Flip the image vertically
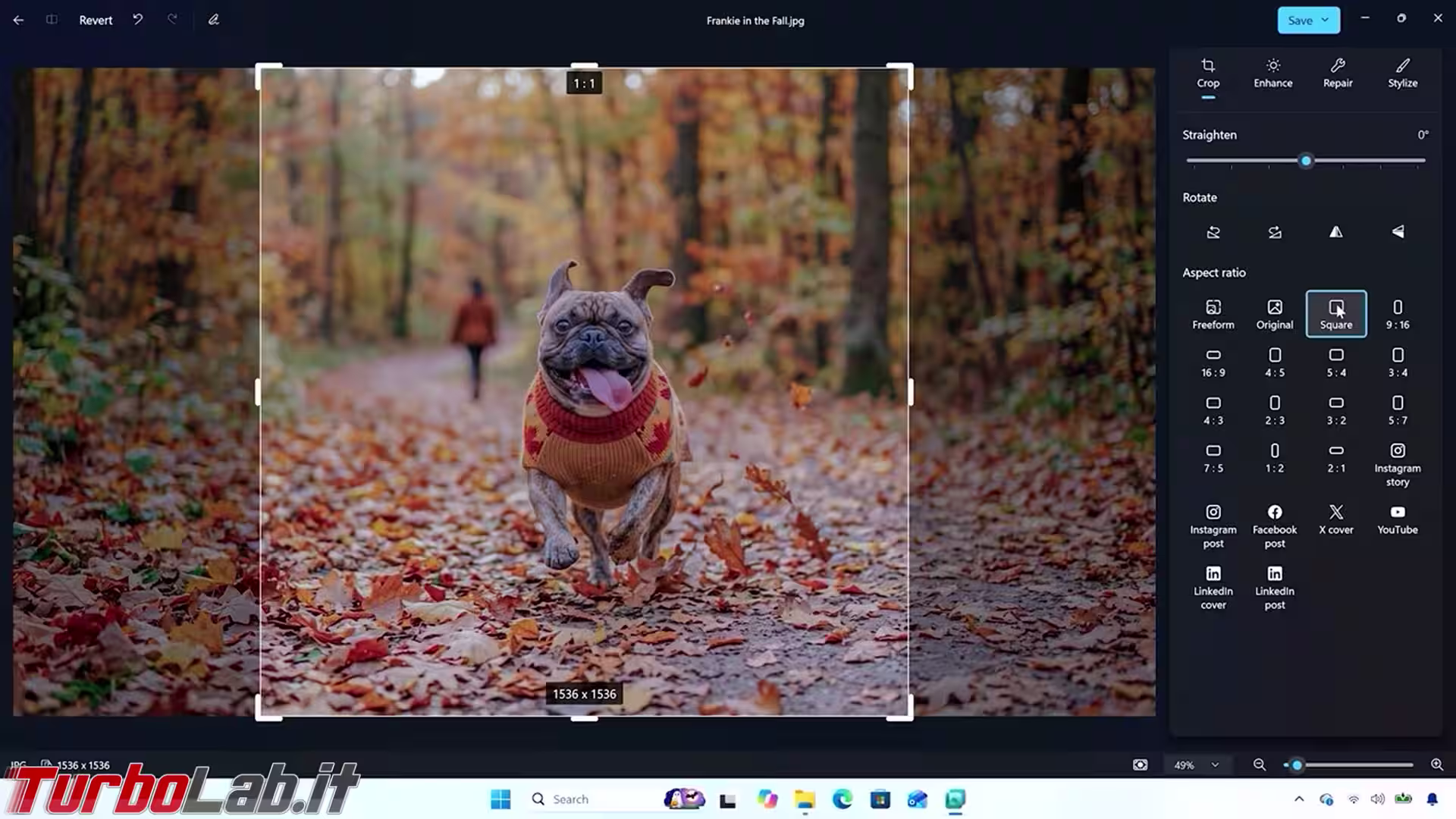This screenshot has height=819, width=1456. (1398, 232)
